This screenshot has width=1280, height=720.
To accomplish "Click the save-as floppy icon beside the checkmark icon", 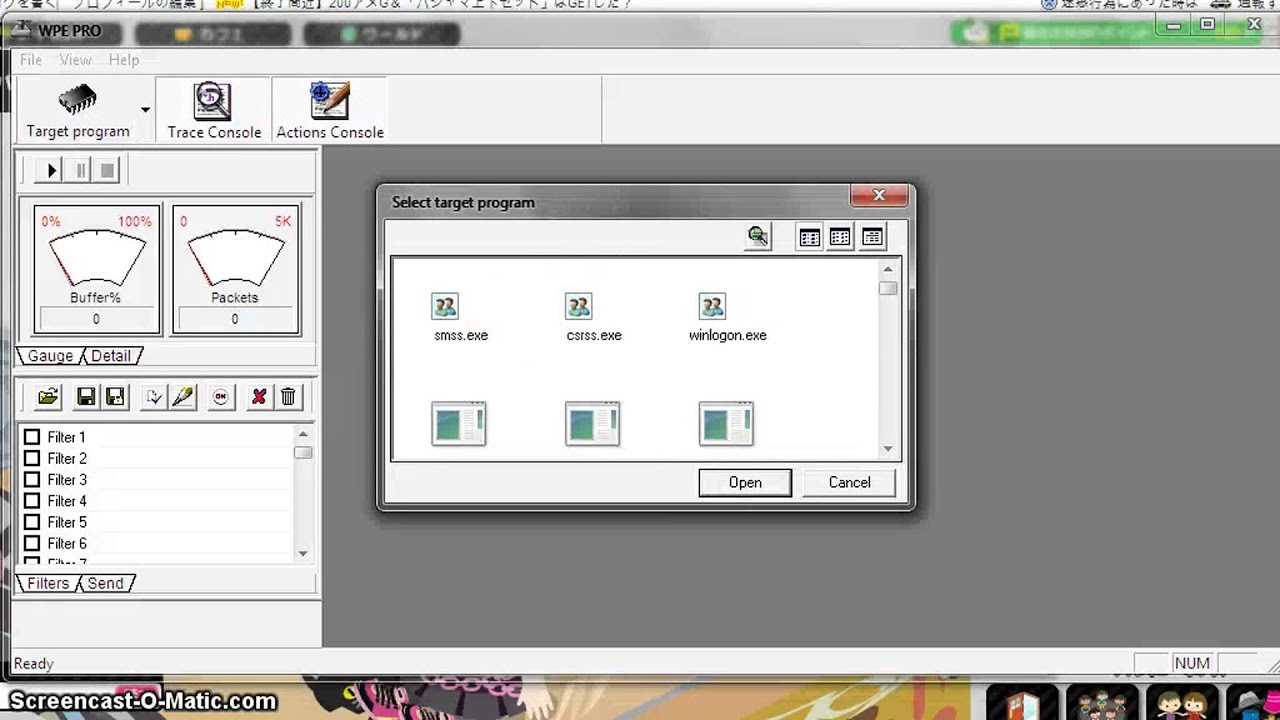I will (x=115, y=397).
